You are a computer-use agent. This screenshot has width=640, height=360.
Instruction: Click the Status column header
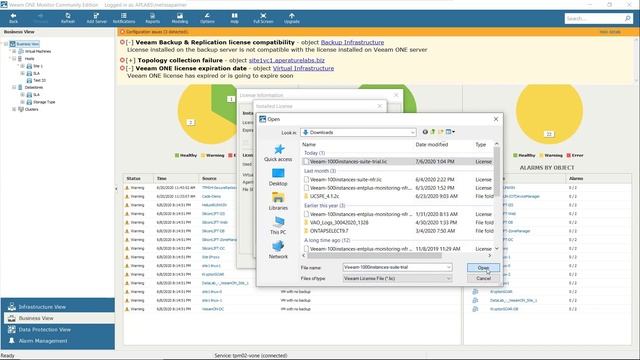pos(133,178)
